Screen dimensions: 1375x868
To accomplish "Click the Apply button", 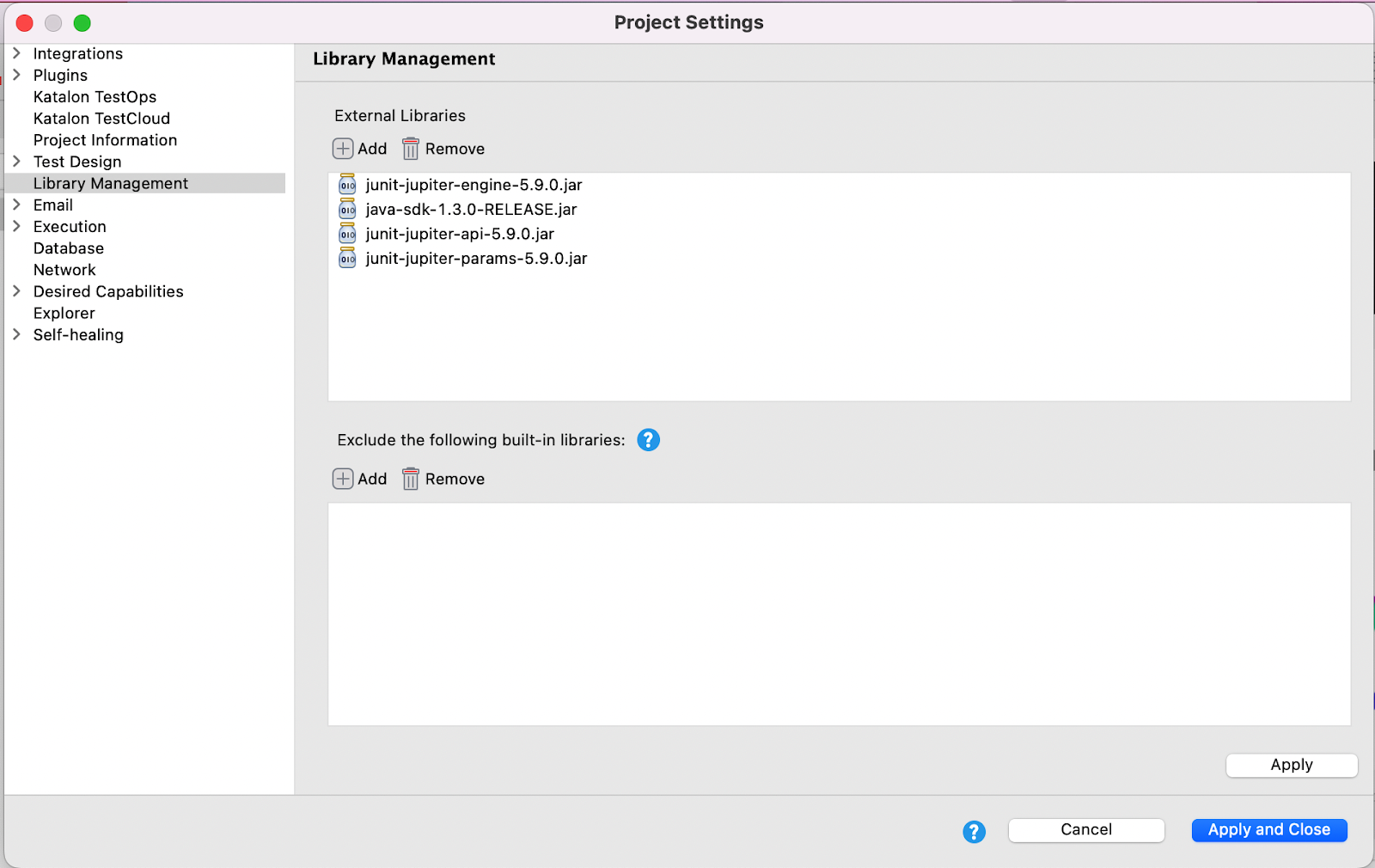I will click(x=1291, y=765).
